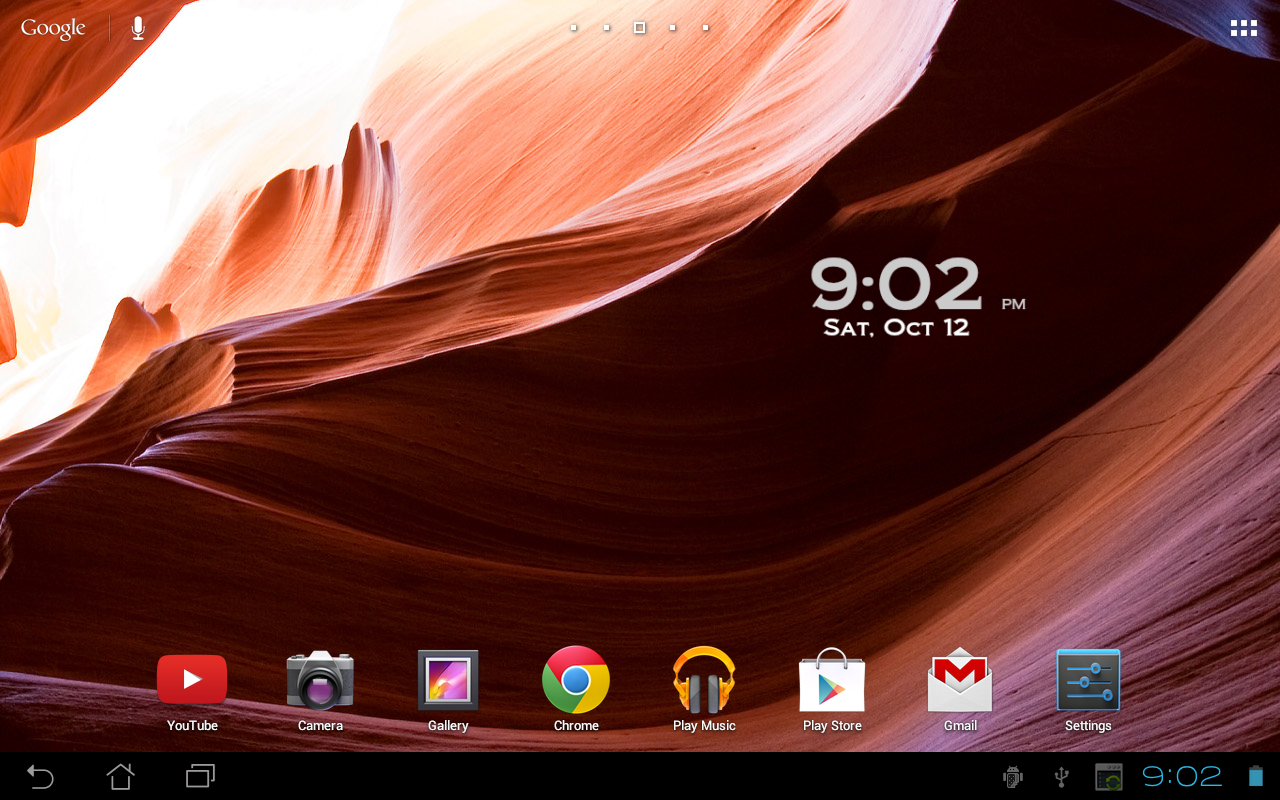Tap the USB debugging status icon
The height and width of the screenshot is (800, 1280).
[x=1012, y=776]
